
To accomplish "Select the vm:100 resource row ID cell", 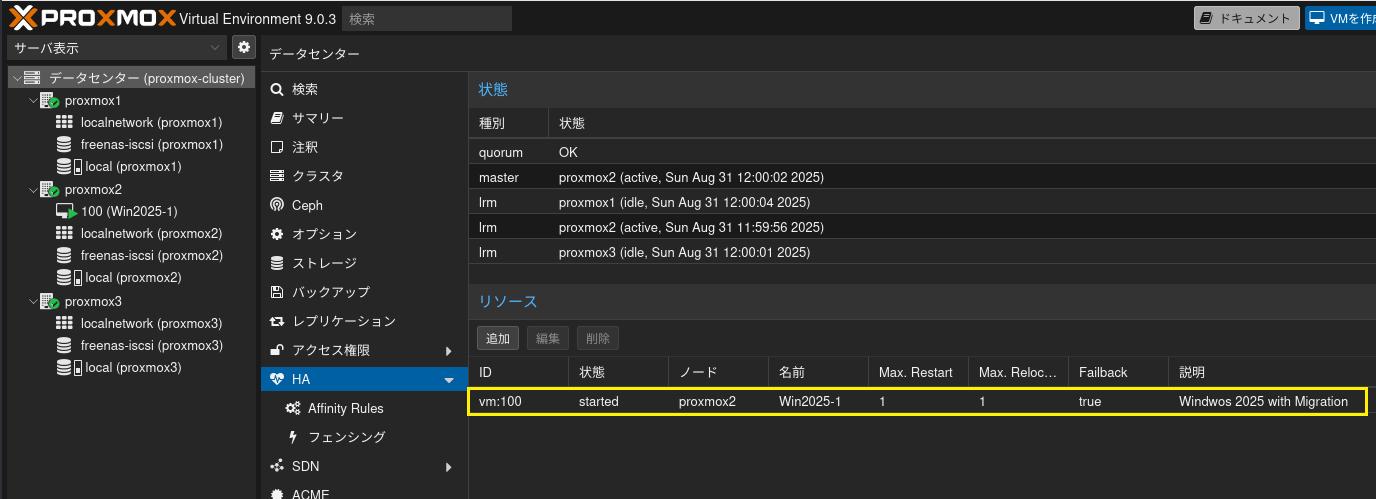I will point(518,401).
